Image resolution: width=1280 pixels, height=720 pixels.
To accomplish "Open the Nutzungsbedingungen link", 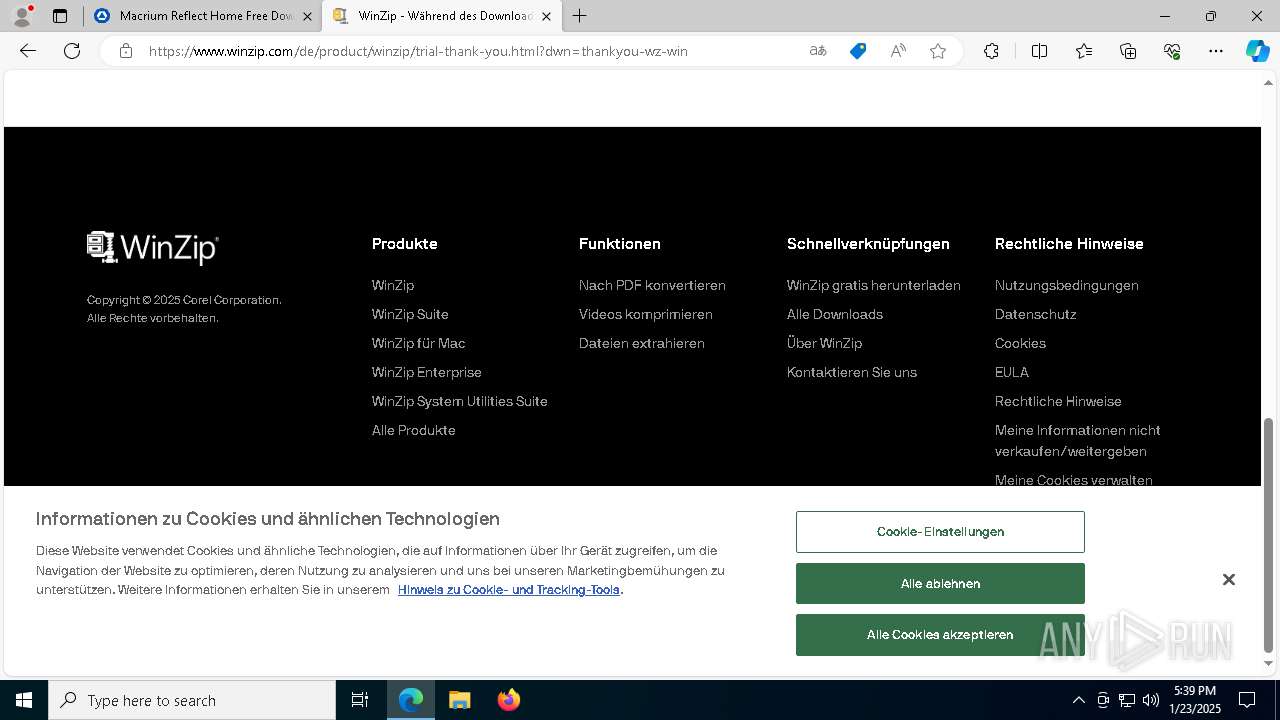I will point(1066,285).
